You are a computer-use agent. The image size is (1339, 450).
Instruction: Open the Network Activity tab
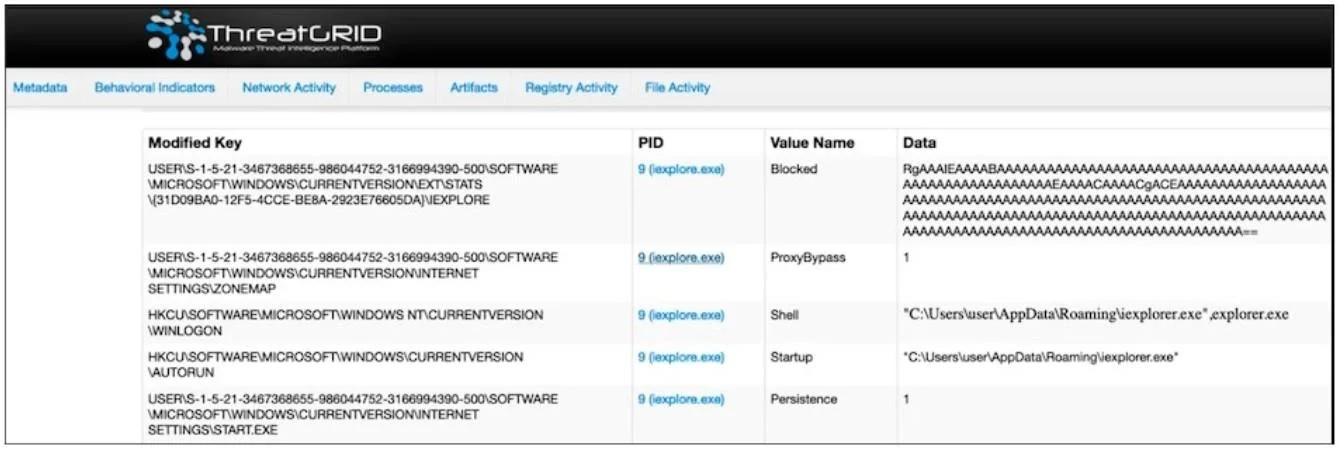[x=289, y=88]
